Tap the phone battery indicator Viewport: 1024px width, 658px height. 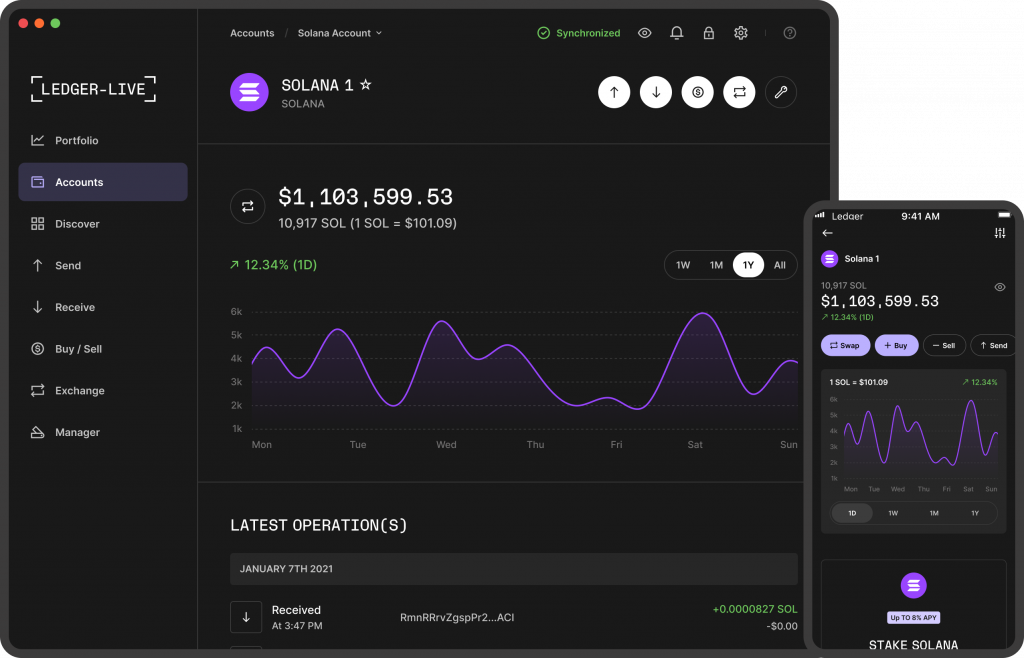1004,215
